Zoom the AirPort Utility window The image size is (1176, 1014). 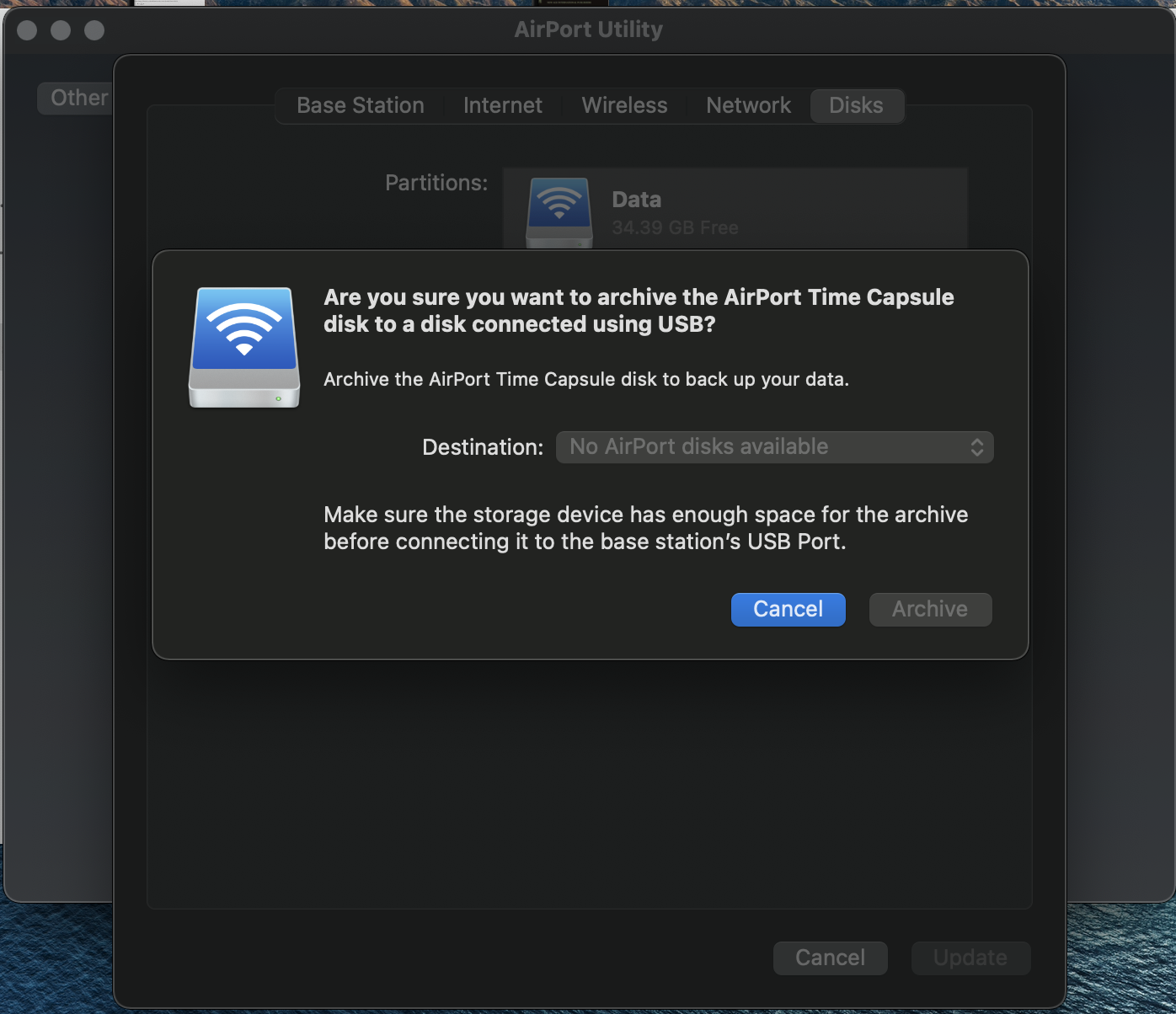pyautogui.click(x=94, y=30)
